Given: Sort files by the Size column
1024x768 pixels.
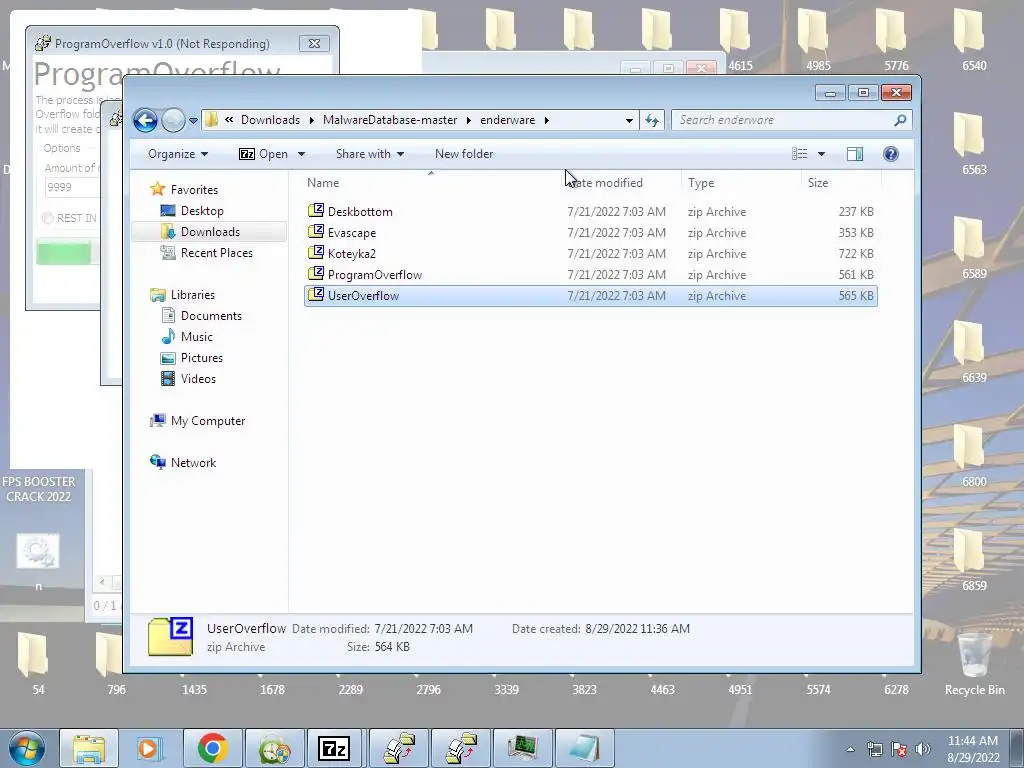Looking at the screenshot, I should 818,183.
